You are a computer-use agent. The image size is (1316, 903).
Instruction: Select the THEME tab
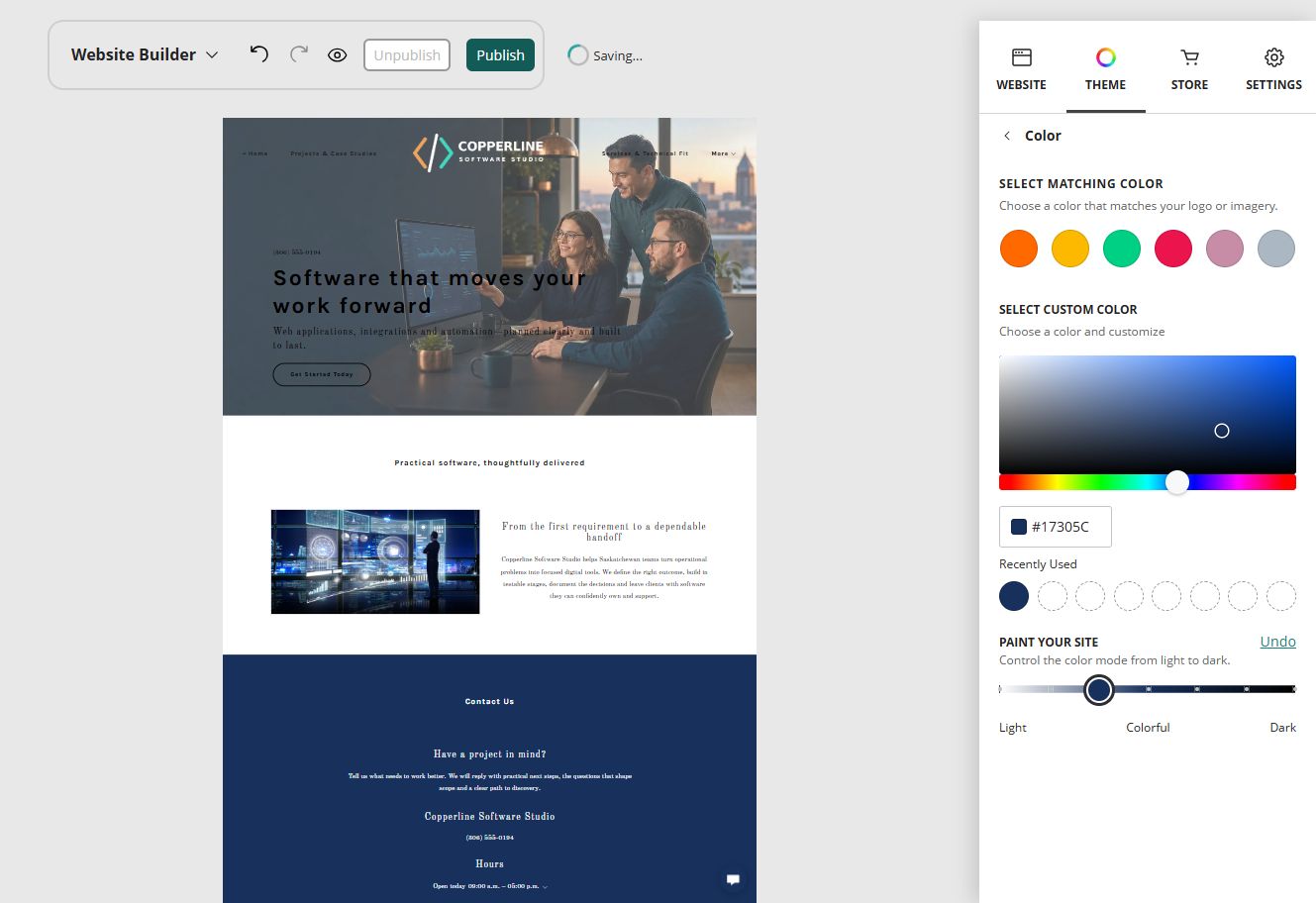(x=1105, y=69)
